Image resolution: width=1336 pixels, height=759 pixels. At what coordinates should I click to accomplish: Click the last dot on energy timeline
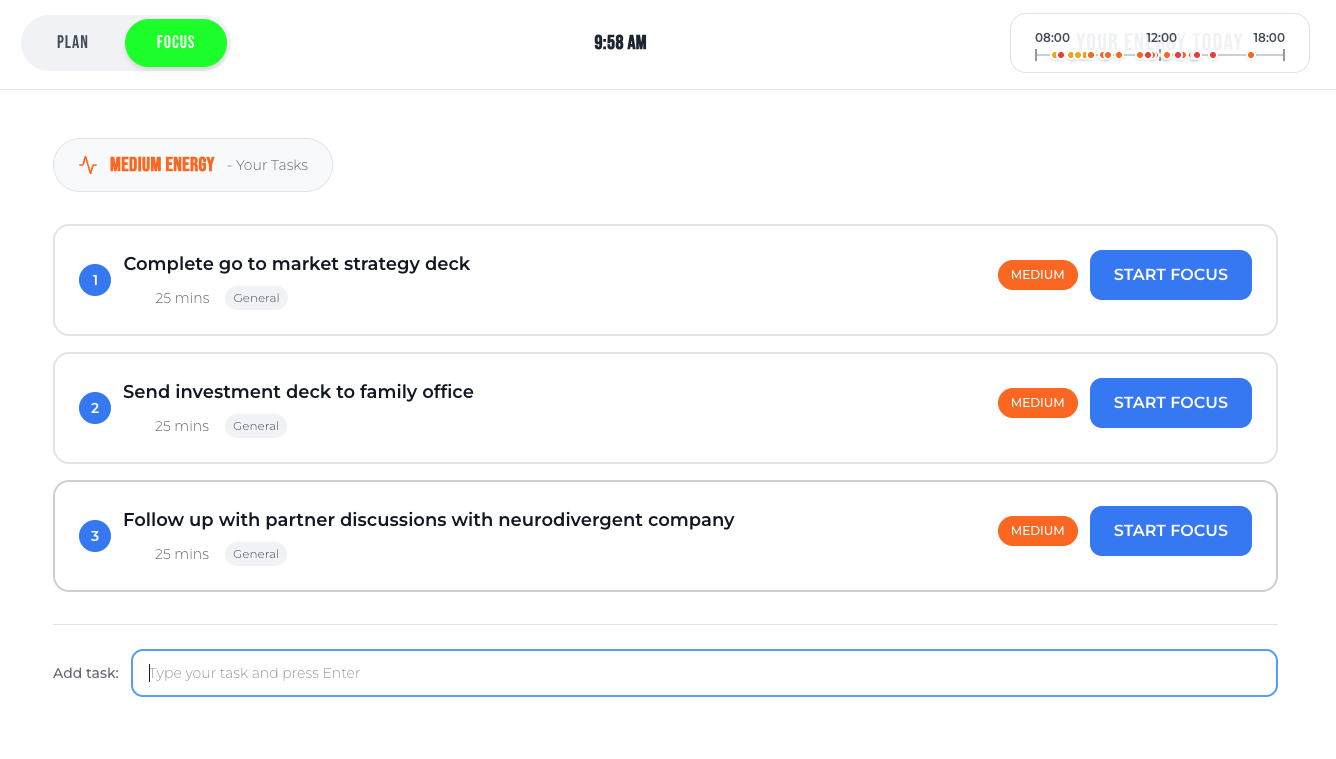pos(1251,55)
